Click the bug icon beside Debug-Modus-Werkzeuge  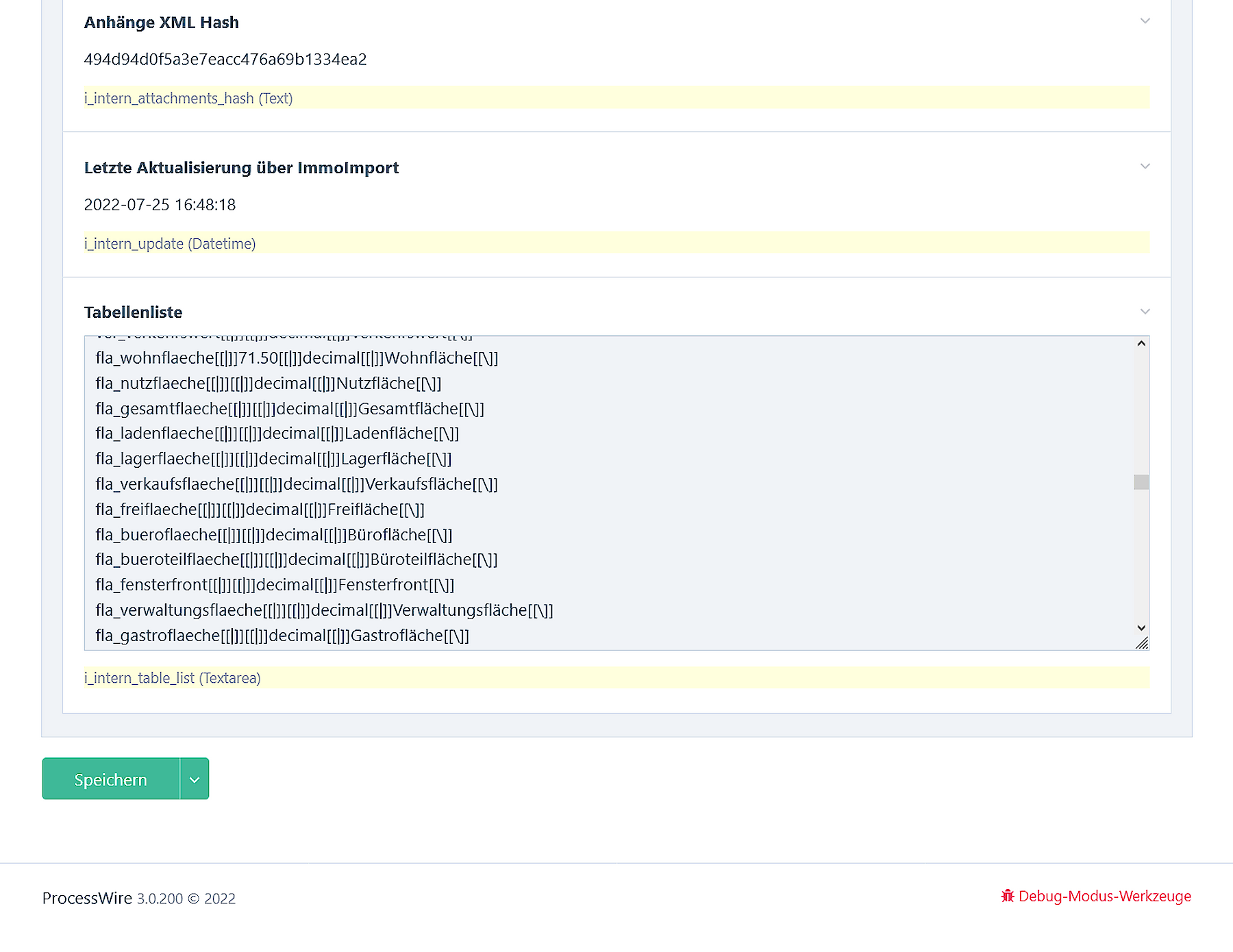[1007, 896]
